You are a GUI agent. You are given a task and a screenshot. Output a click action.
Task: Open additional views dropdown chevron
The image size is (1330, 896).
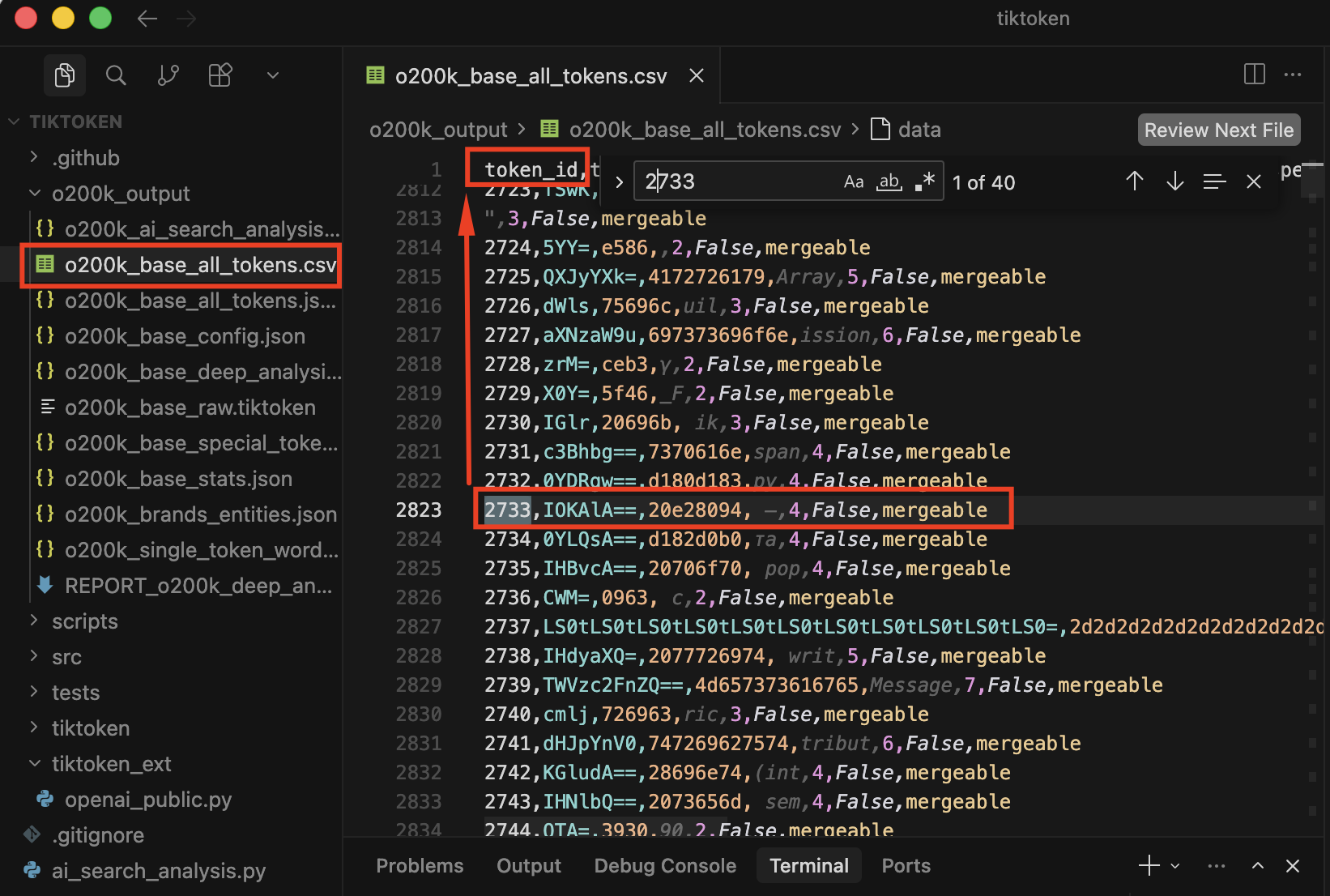[x=273, y=75]
